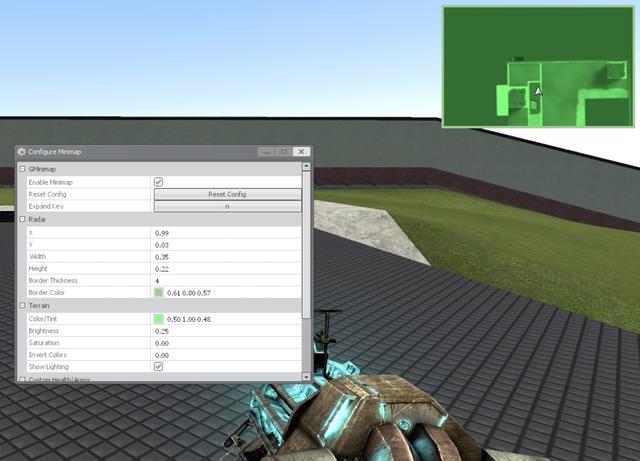Collapse the GMinimap section

point(23,169)
